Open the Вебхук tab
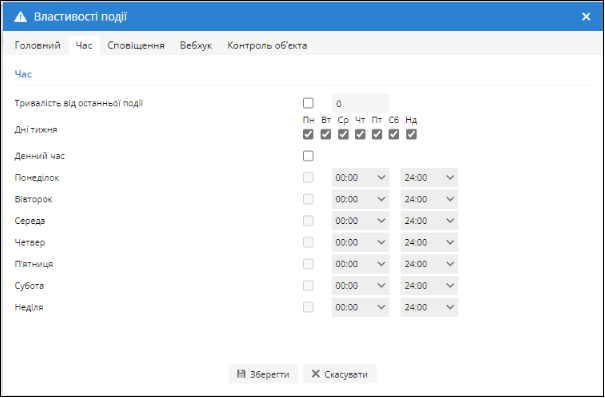Image resolution: width=605 pixels, height=398 pixels. 196,46
